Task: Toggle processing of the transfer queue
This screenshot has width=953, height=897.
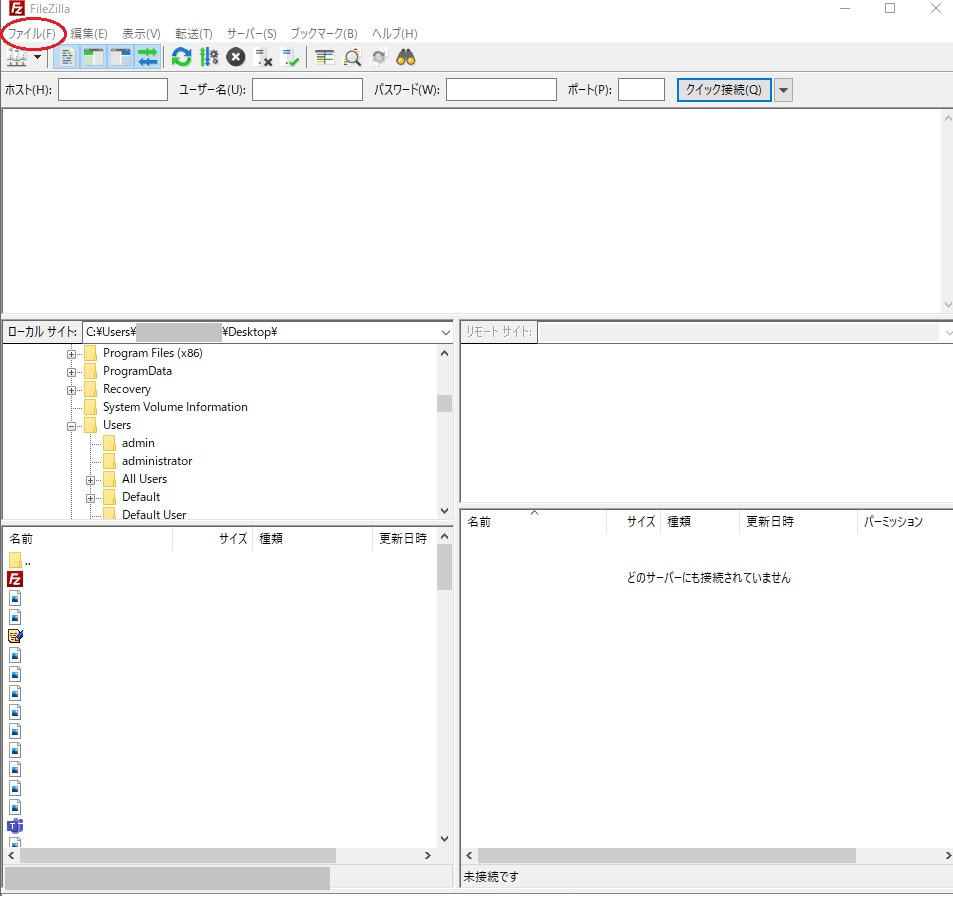Action: tap(208, 58)
